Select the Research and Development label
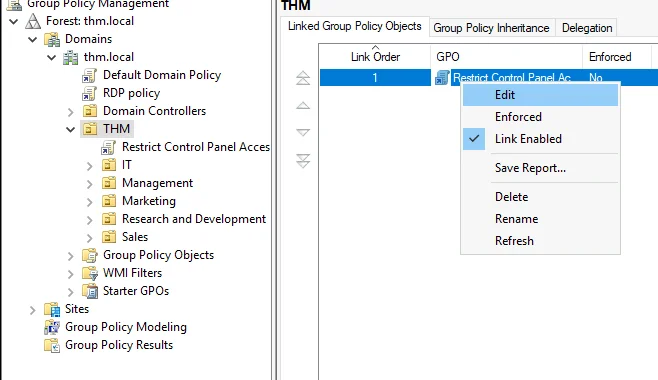 click(194, 219)
